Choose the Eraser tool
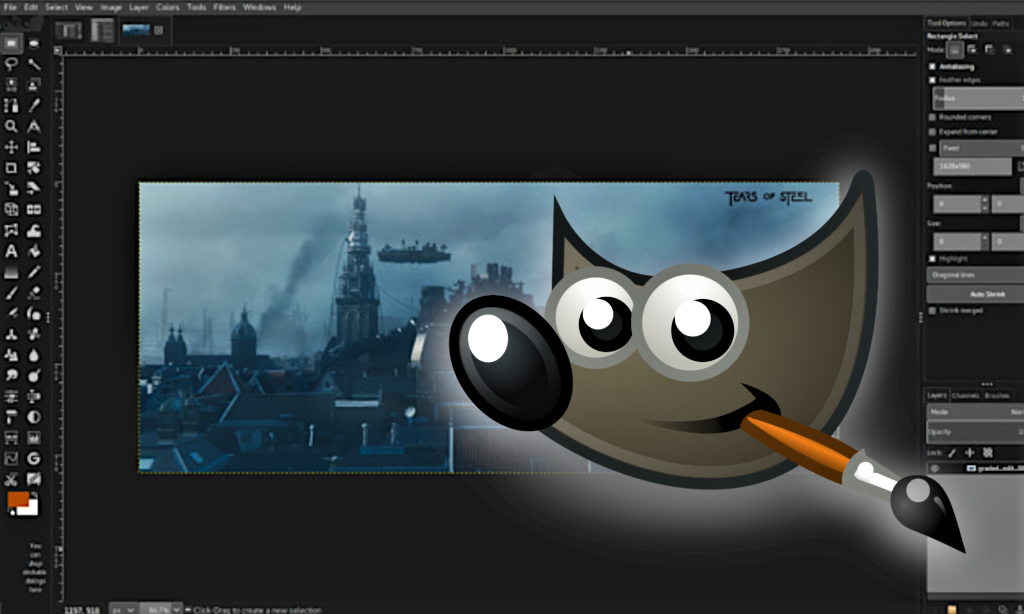Image resolution: width=1024 pixels, height=614 pixels. tap(34, 293)
